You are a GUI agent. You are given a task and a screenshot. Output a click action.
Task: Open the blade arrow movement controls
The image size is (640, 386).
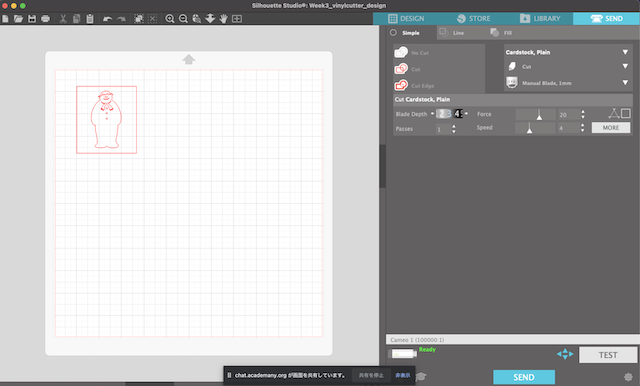[565, 354]
